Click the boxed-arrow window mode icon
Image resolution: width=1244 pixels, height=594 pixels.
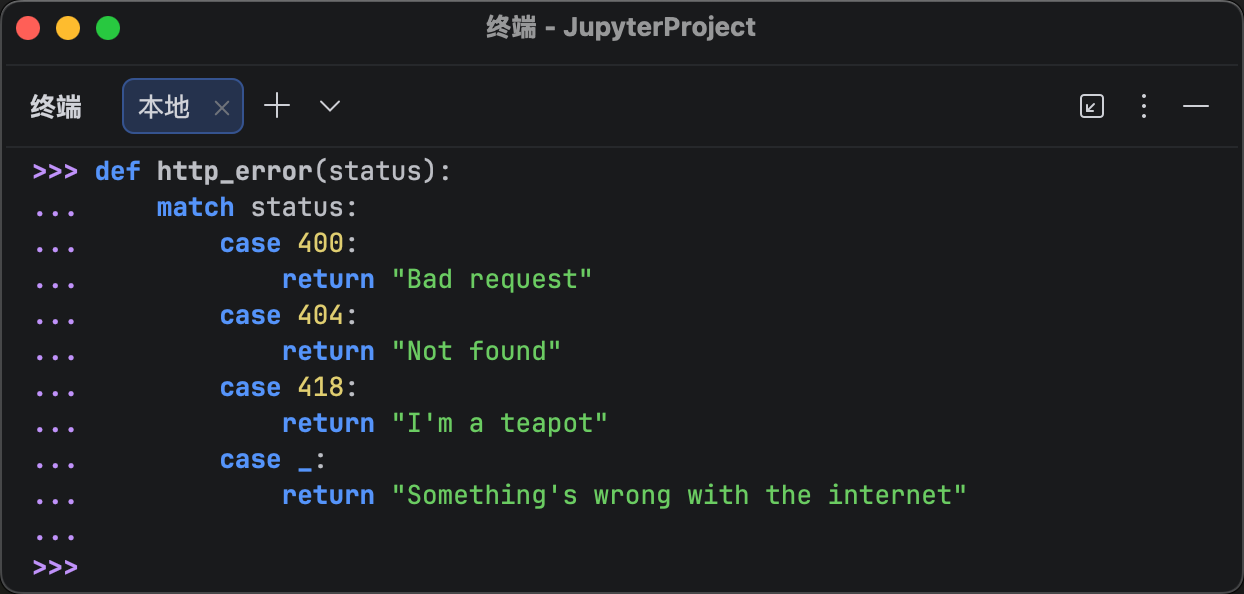pyautogui.click(x=1092, y=106)
